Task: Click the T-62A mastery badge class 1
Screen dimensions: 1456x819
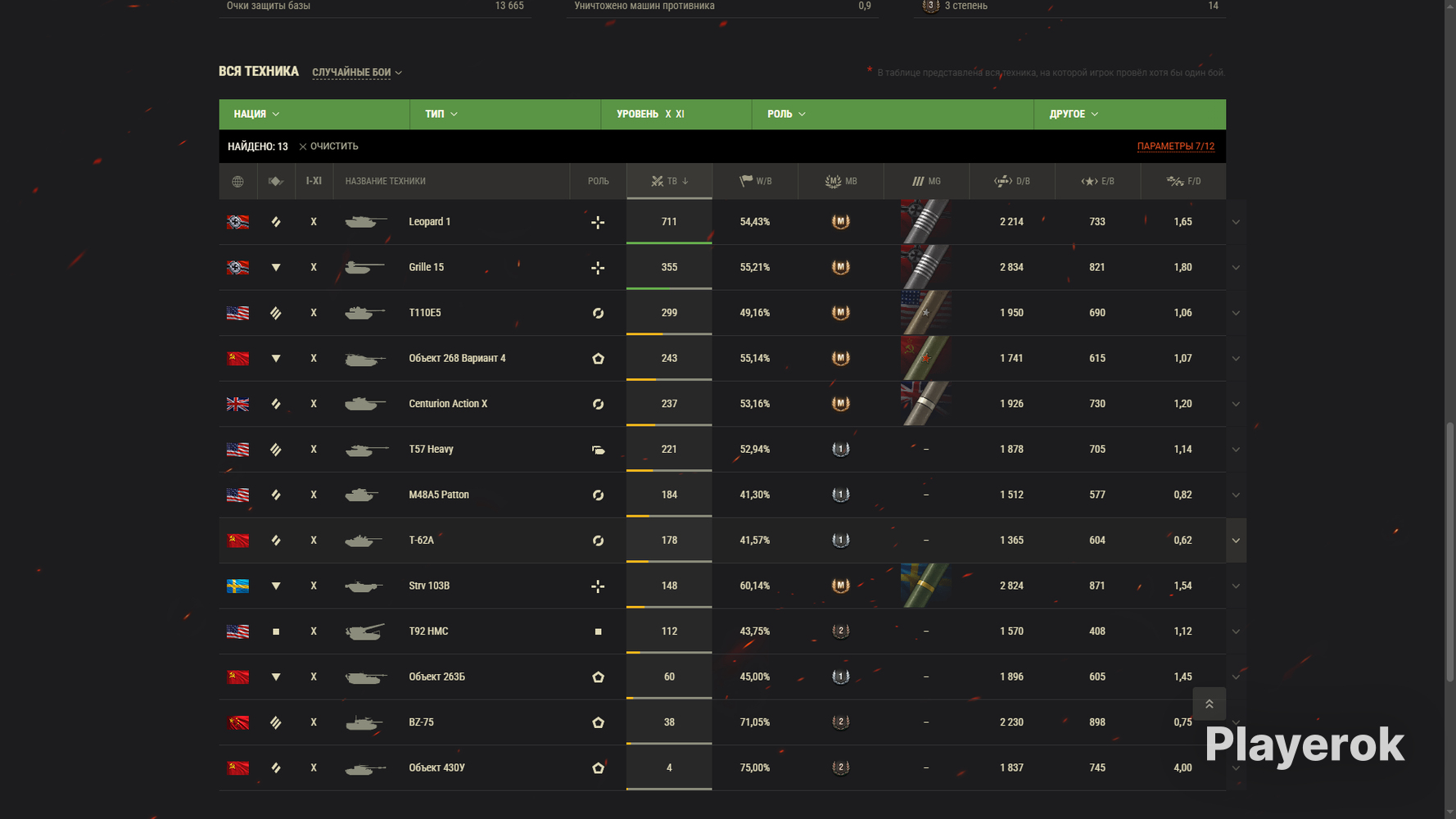Action: pyautogui.click(x=841, y=541)
